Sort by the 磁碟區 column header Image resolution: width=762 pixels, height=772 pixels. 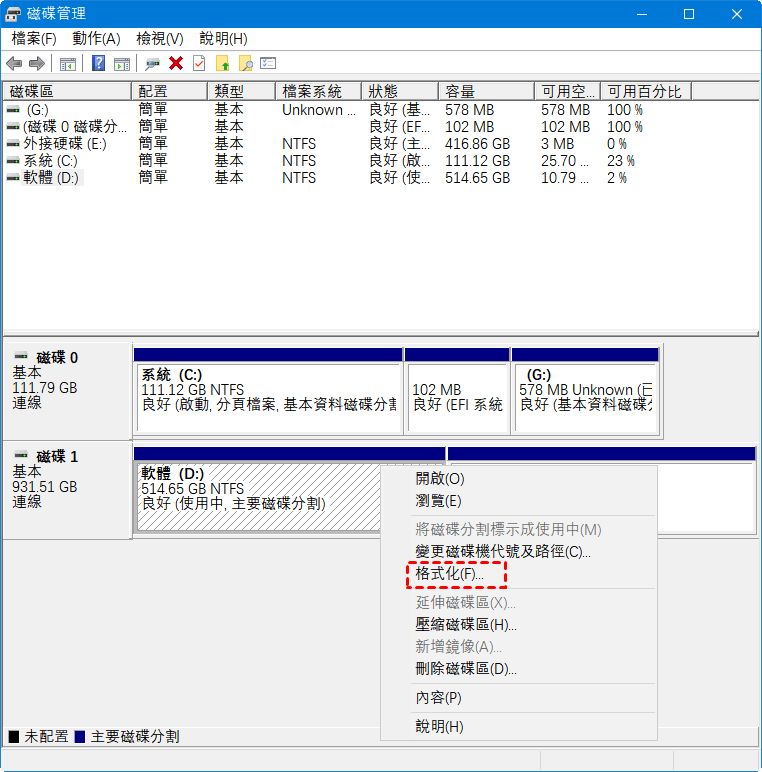point(67,92)
